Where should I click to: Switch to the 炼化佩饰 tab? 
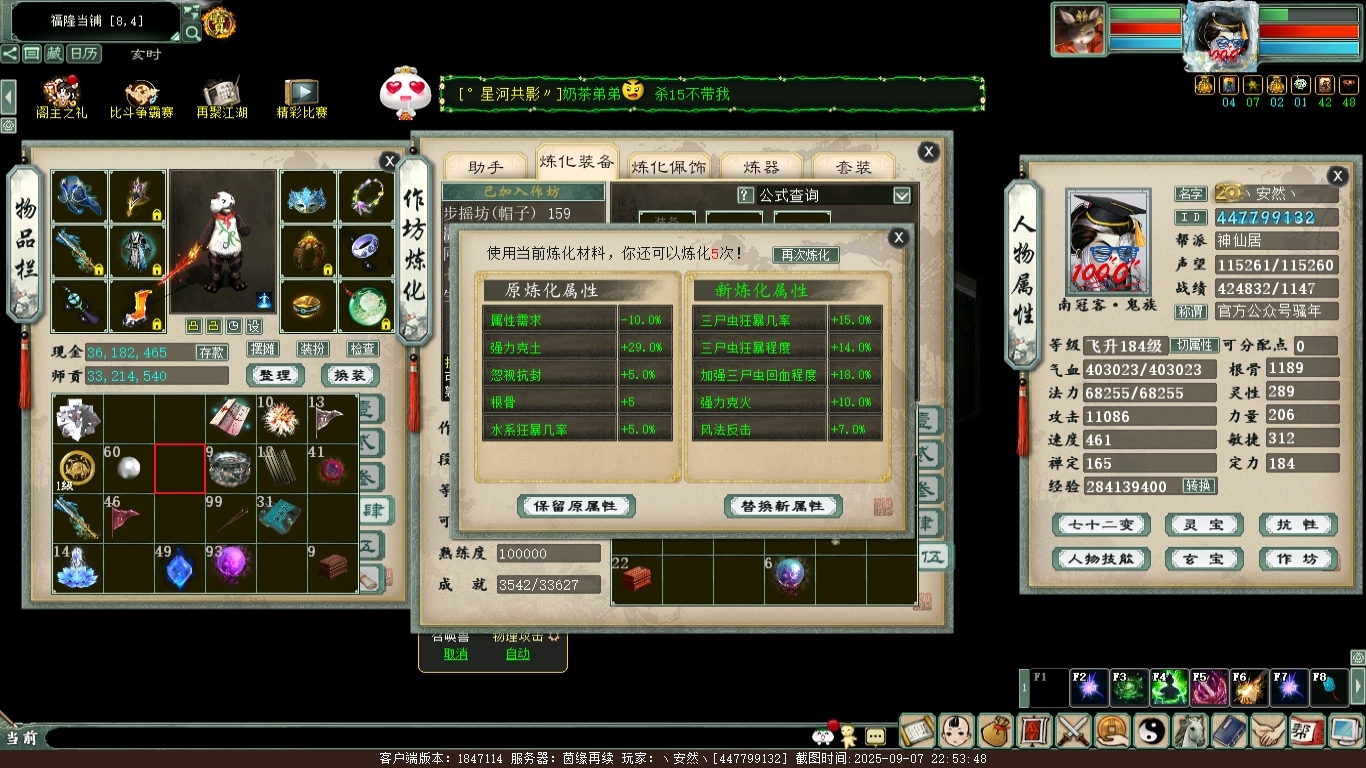tap(668, 167)
